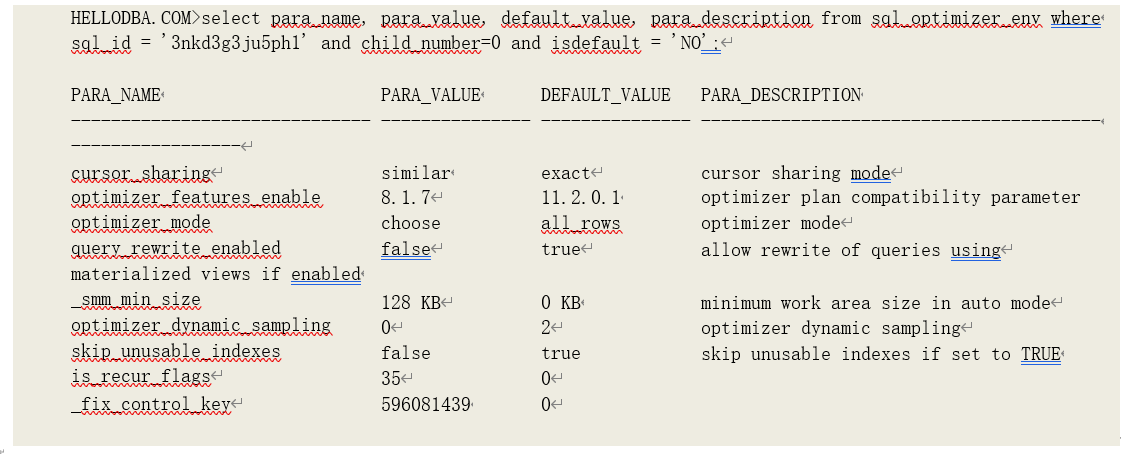Click the optimizer_dynamic_sampling parameter name
The width and height of the screenshot is (1121, 455).
(x=200, y=326)
